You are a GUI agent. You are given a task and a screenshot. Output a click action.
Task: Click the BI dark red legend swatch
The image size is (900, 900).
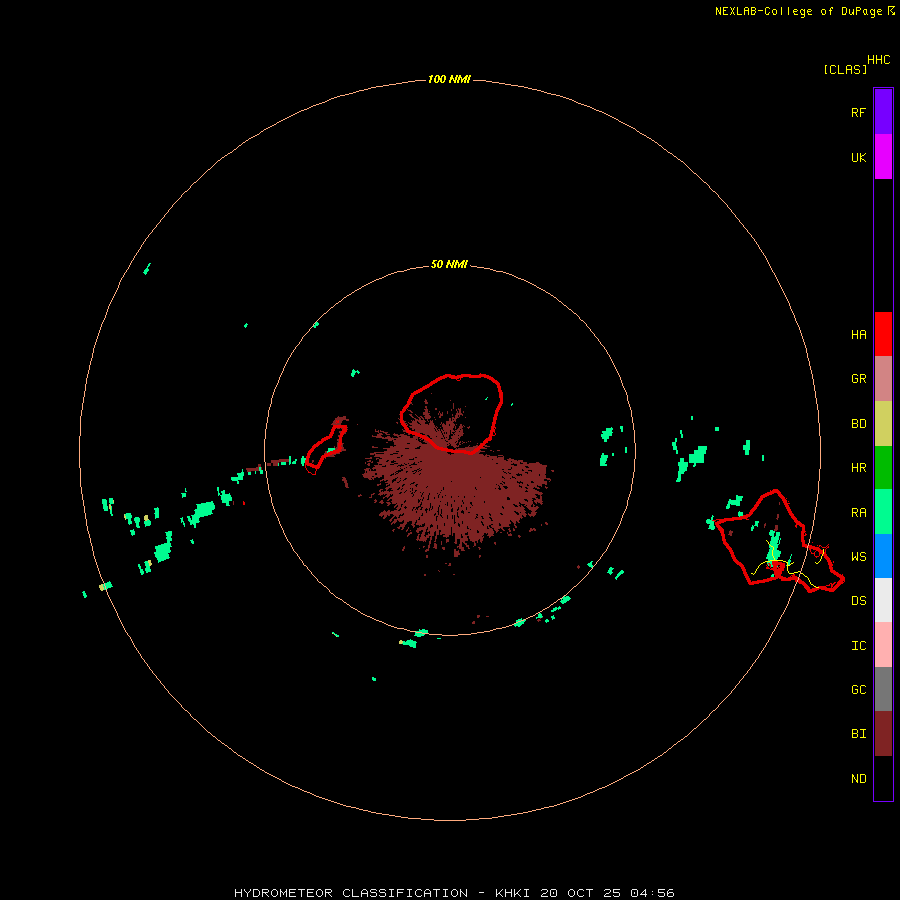[883, 734]
